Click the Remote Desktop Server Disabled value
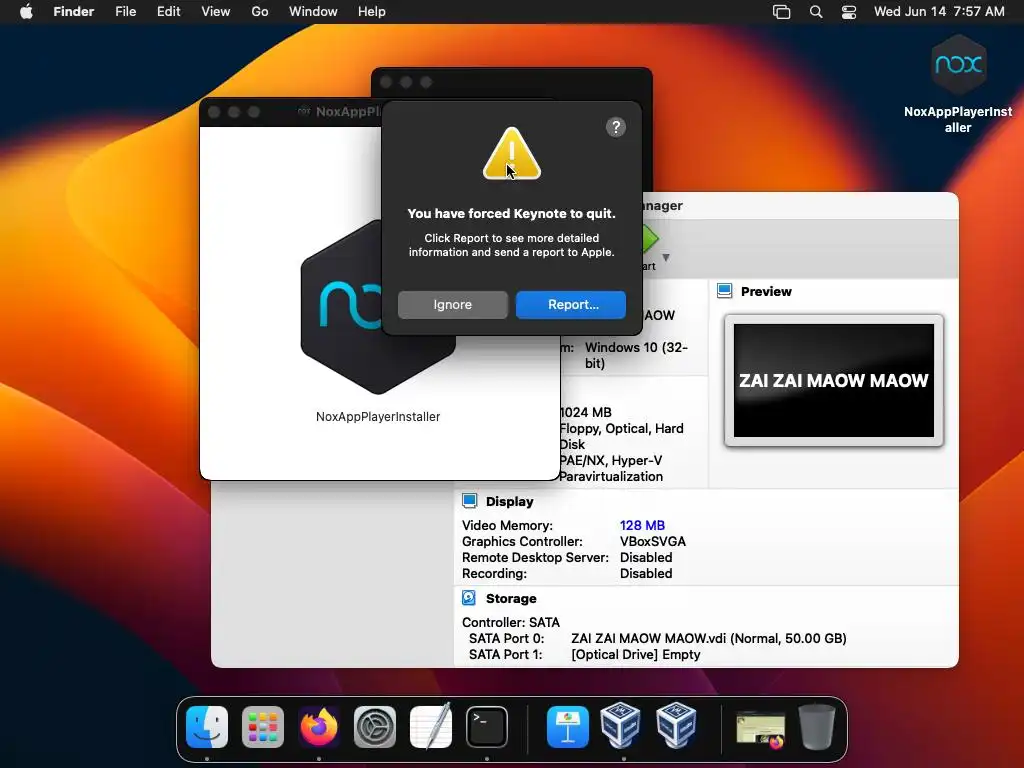Screen dimensions: 1024x768 [646, 557]
